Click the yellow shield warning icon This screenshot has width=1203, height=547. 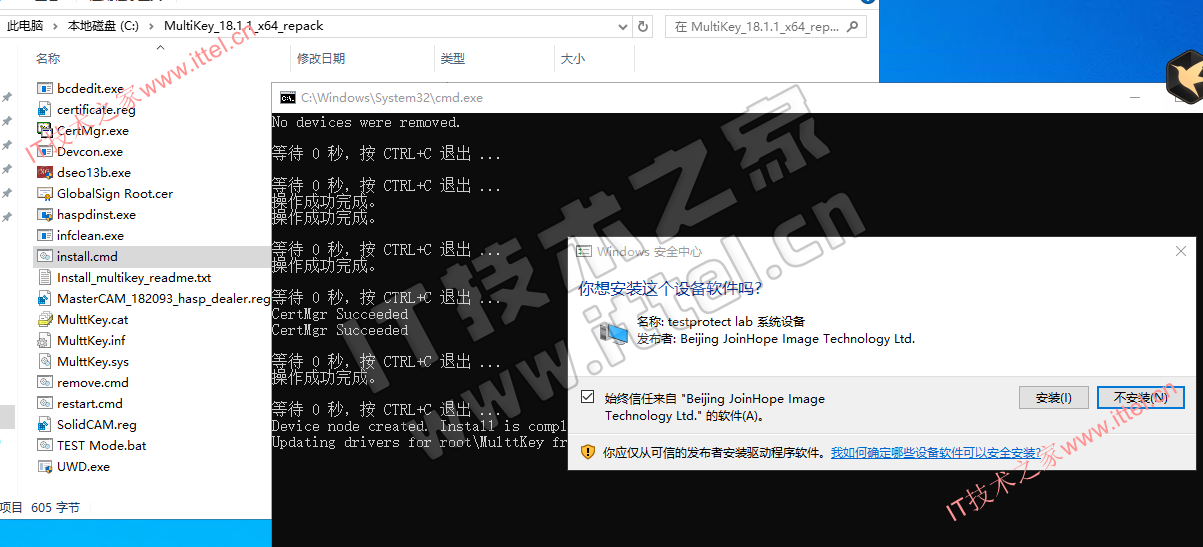(x=588, y=452)
